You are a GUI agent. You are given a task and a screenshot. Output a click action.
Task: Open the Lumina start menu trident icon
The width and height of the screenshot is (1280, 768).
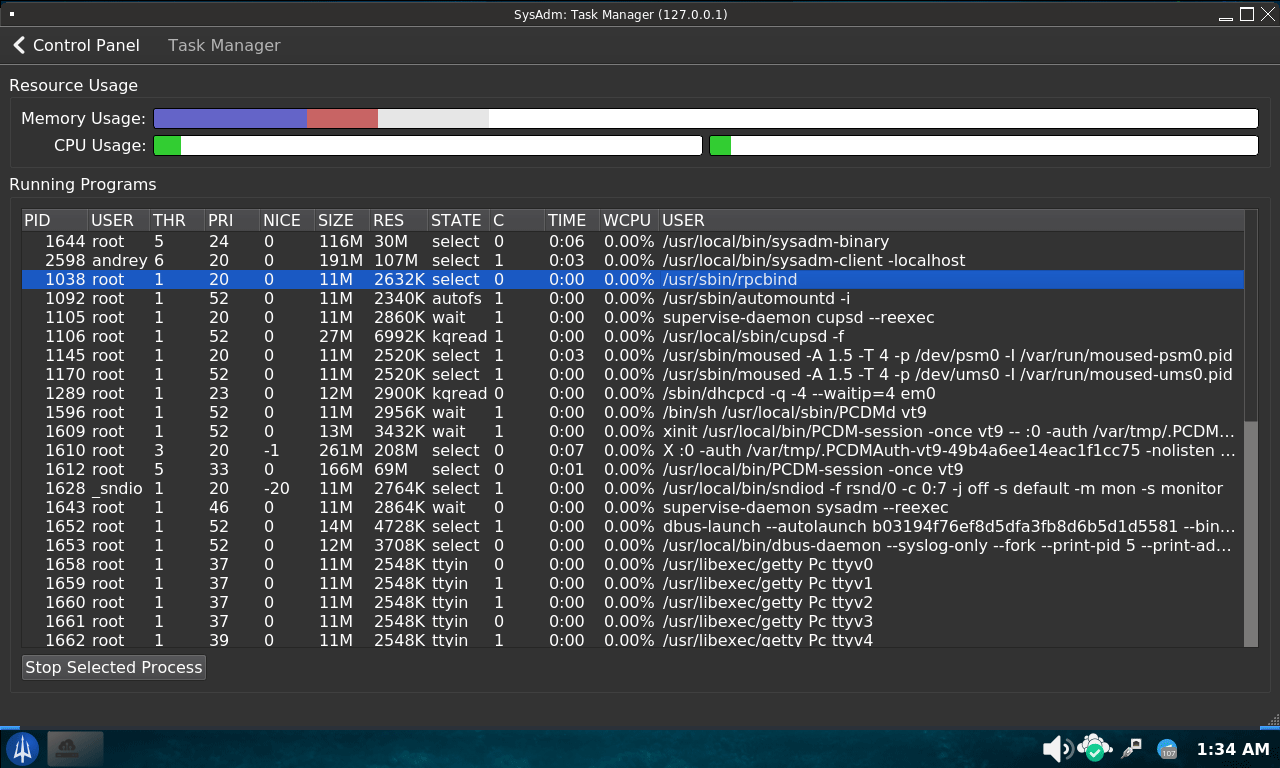pos(23,748)
